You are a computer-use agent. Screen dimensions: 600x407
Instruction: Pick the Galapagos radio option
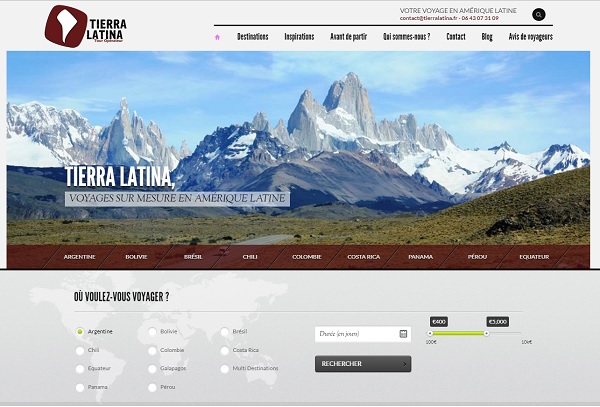pyautogui.click(x=153, y=369)
